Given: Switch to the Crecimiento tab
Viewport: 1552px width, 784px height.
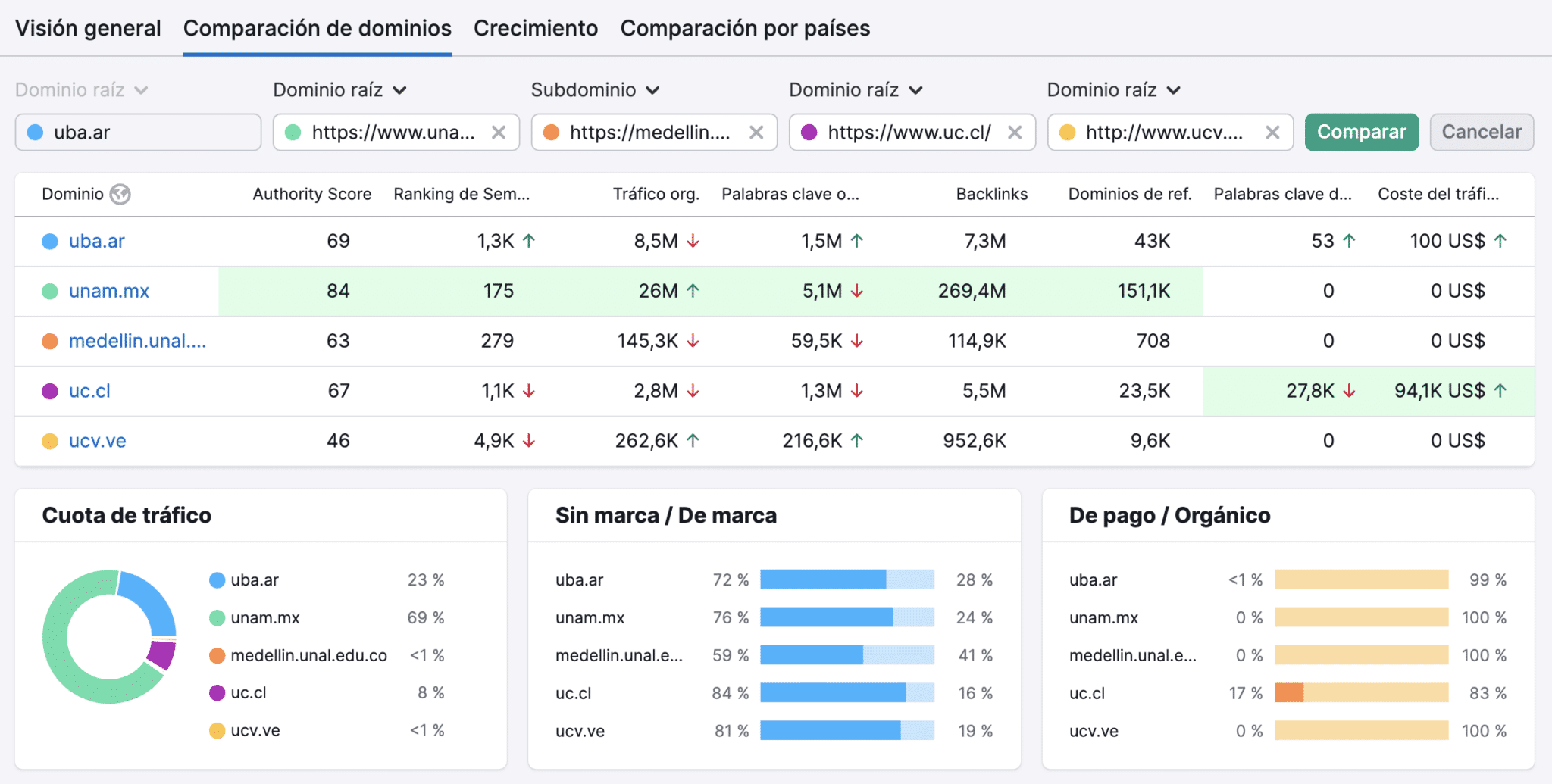Looking at the screenshot, I should pos(536,28).
